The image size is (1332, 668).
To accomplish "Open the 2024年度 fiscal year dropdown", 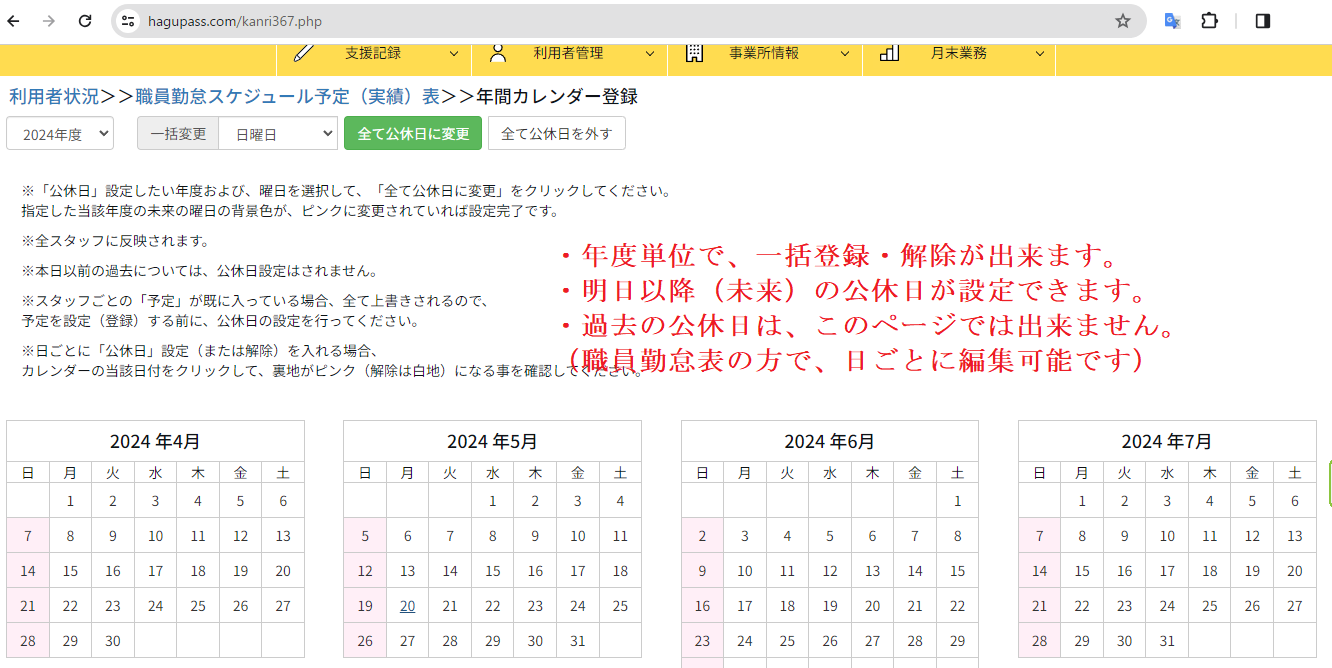I will pos(60,134).
